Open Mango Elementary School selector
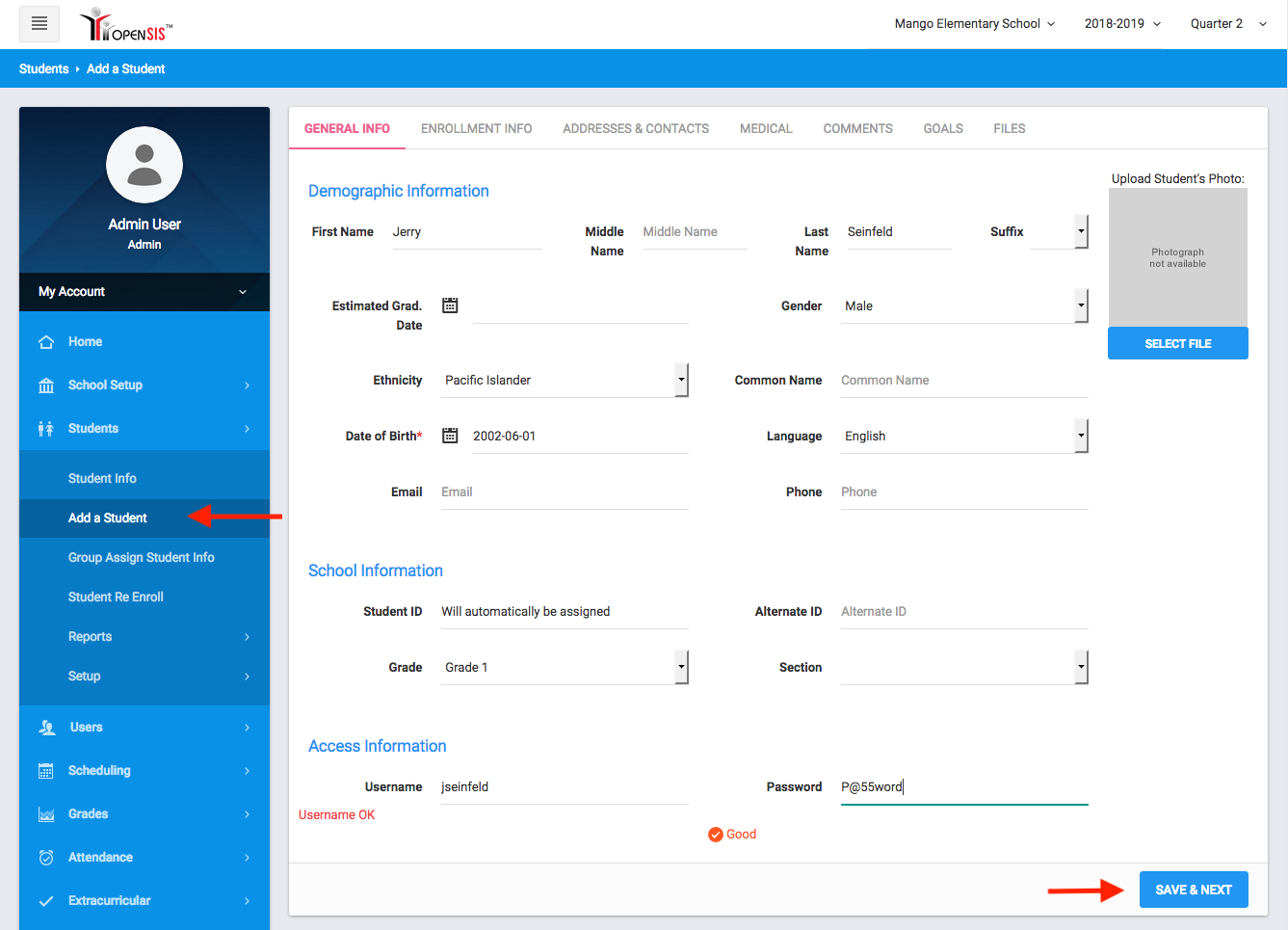This screenshot has width=1288, height=930. [x=974, y=24]
